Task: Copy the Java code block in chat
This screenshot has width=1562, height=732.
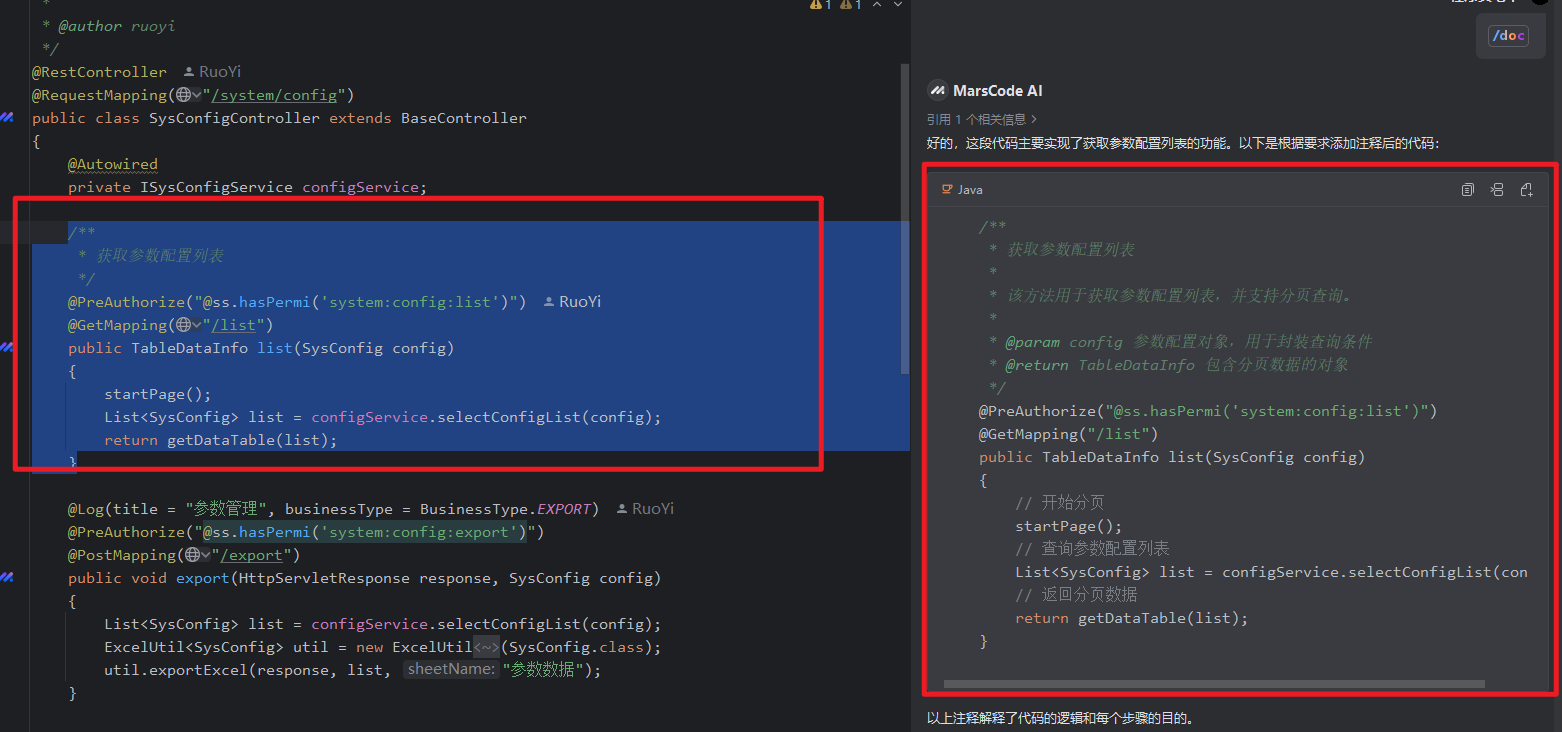Action: (x=1467, y=190)
